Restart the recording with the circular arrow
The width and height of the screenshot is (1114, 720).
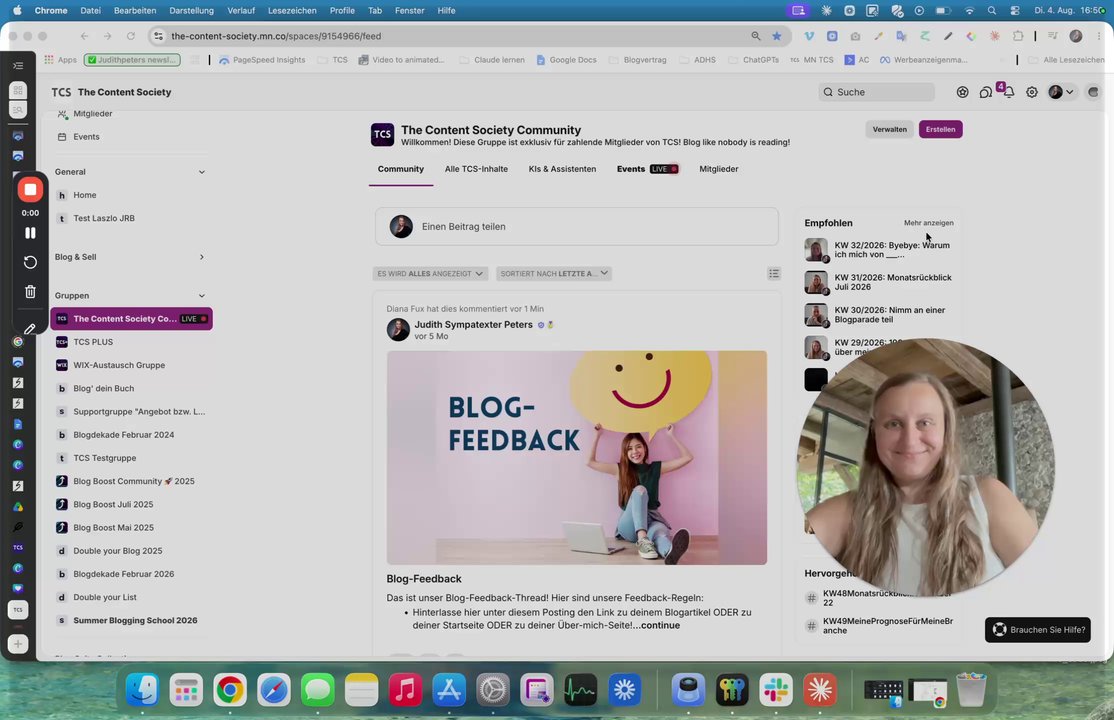pos(30,262)
